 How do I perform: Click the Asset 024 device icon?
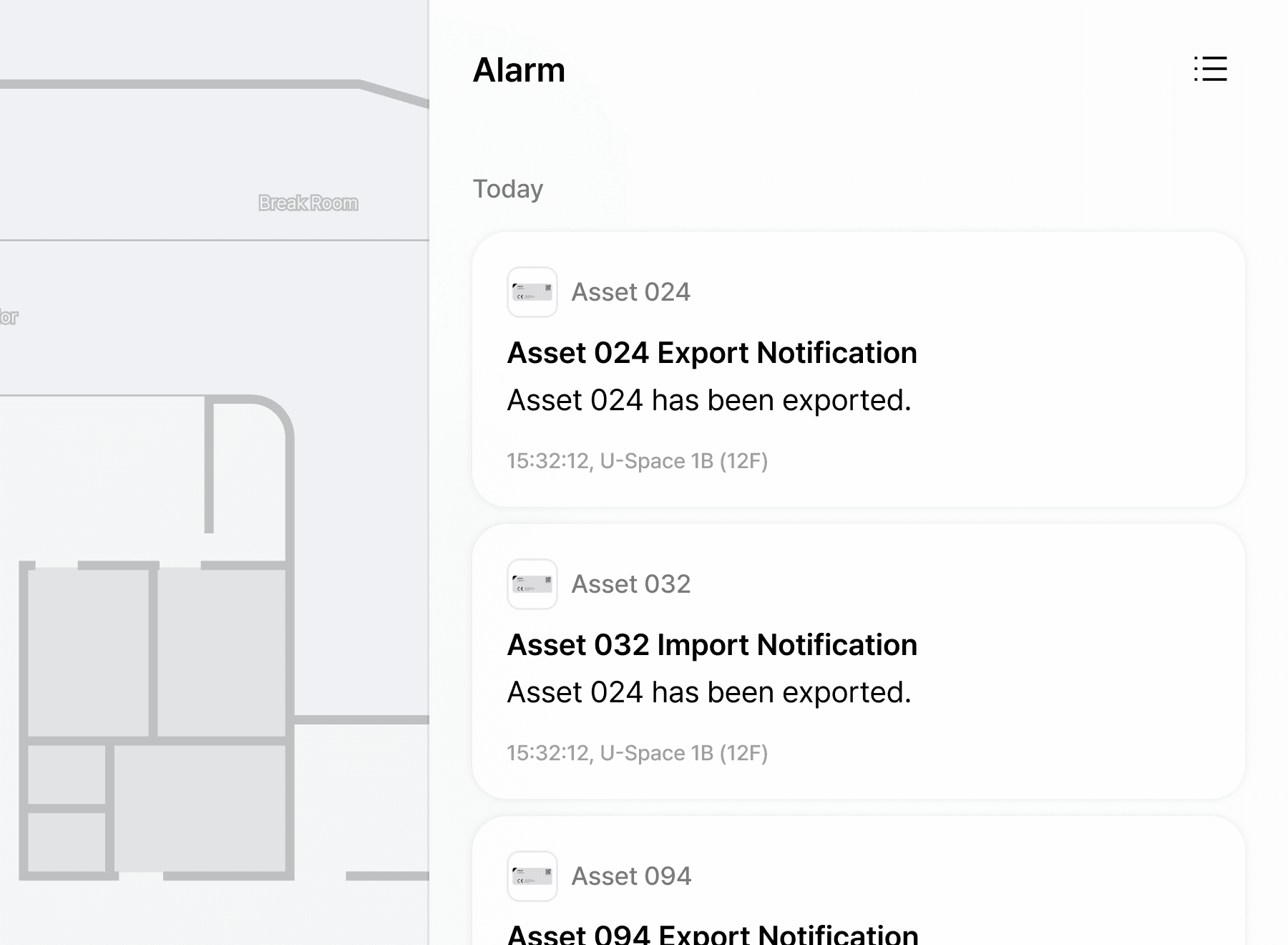pos(532,292)
